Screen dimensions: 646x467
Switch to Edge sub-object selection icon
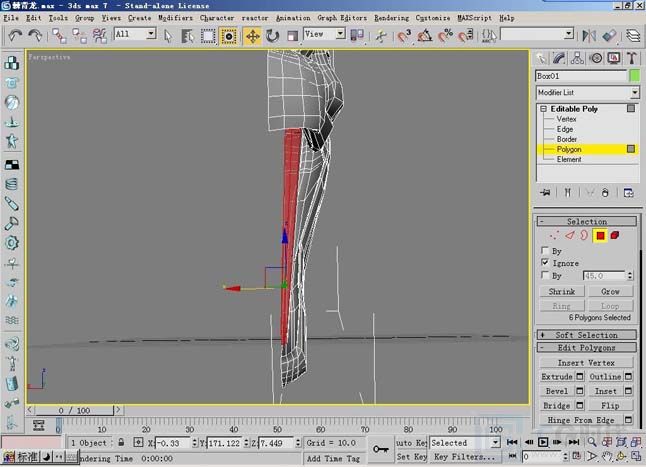[570, 236]
